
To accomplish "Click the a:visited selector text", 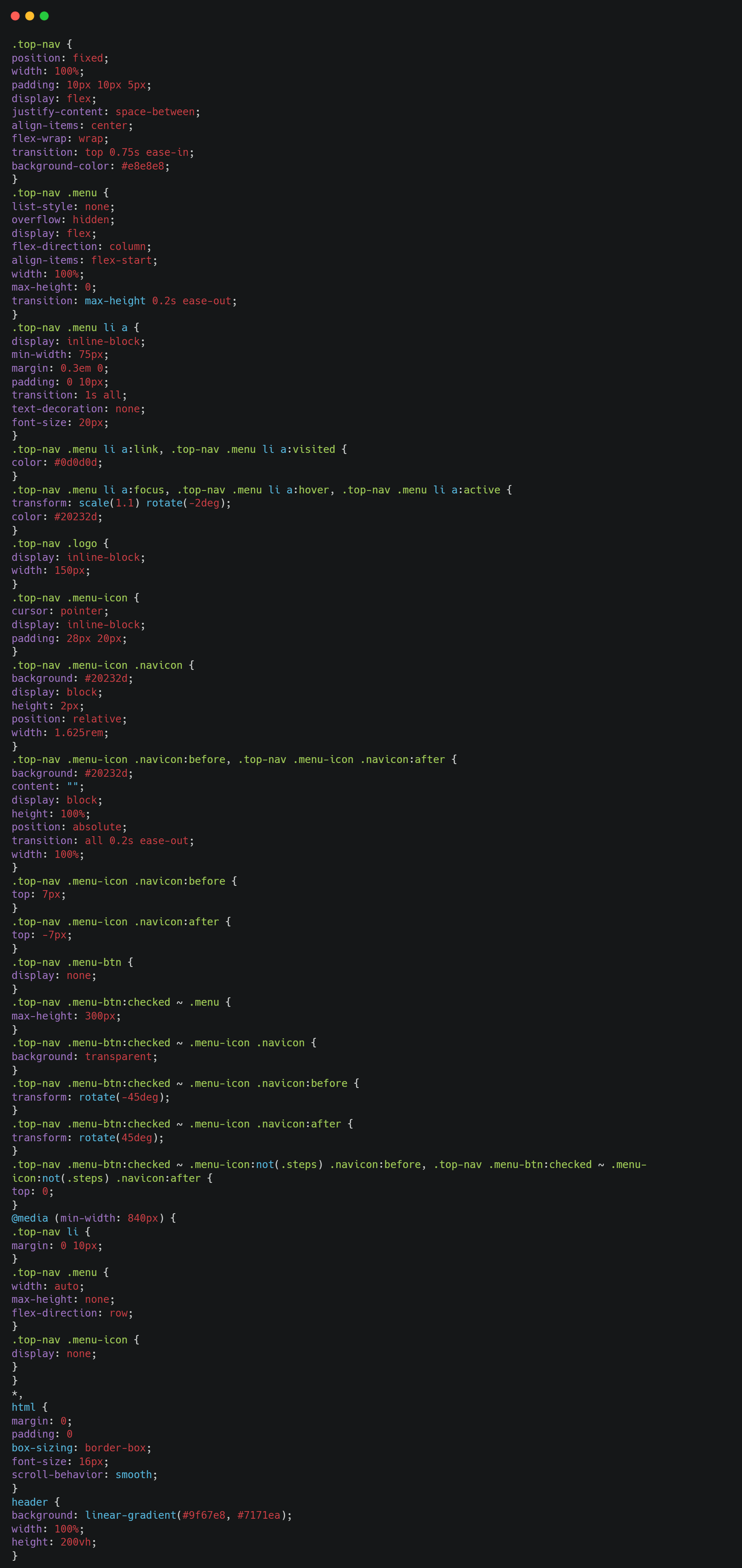I will pyautogui.click(x=307, y=449).
